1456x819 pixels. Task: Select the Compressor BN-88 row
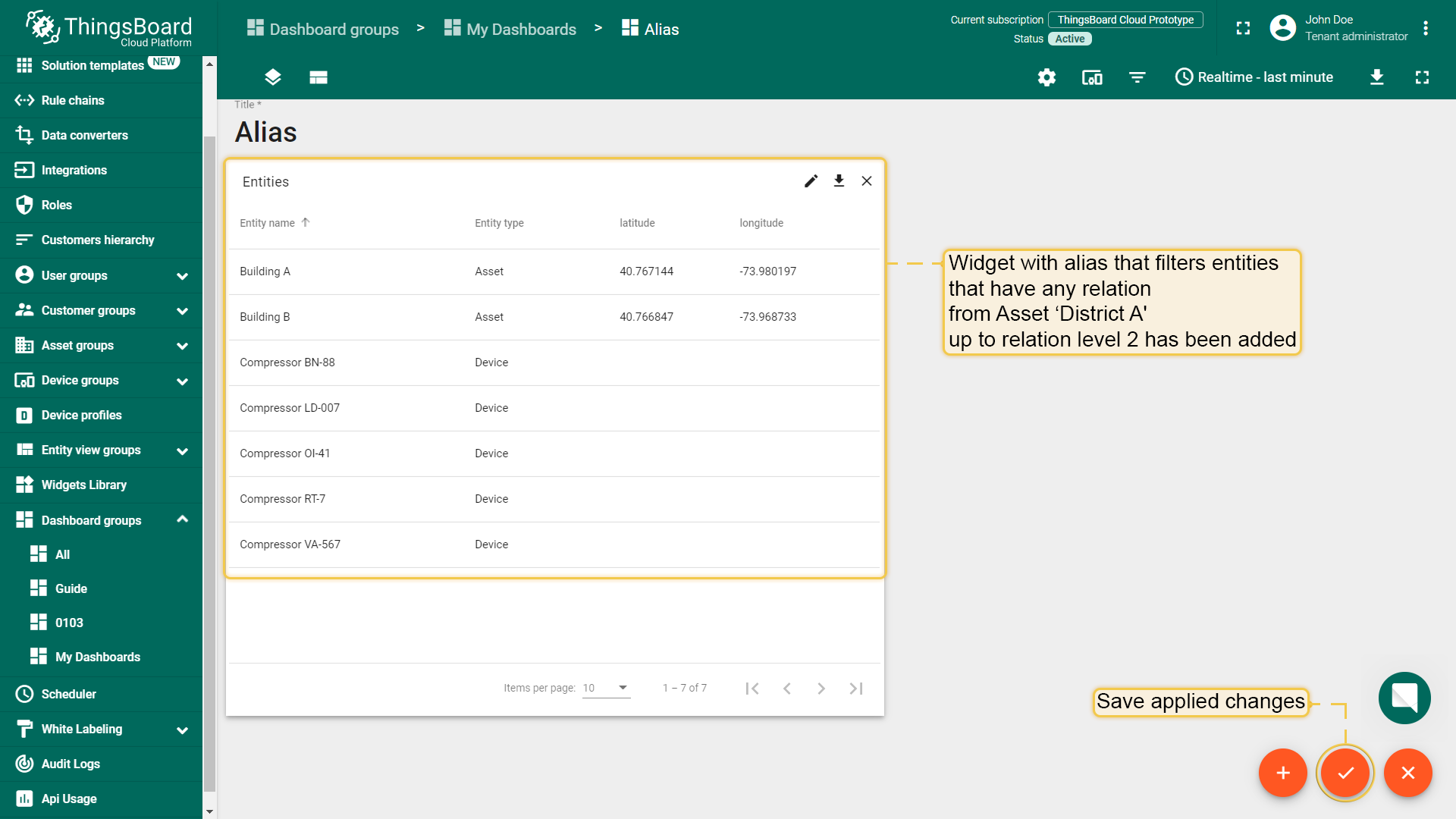coord(554,362)
